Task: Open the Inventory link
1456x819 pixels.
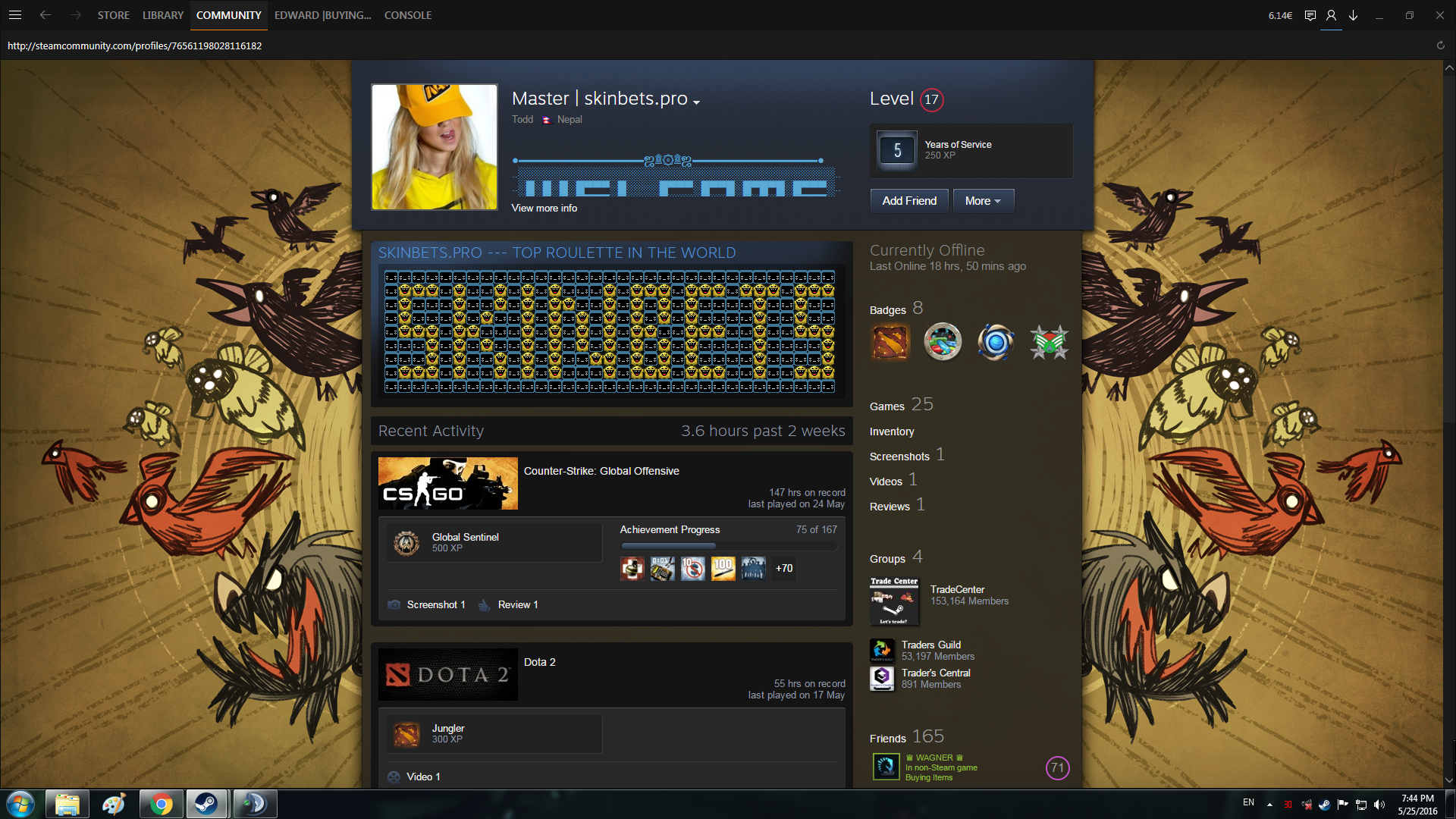Action: 892,431
